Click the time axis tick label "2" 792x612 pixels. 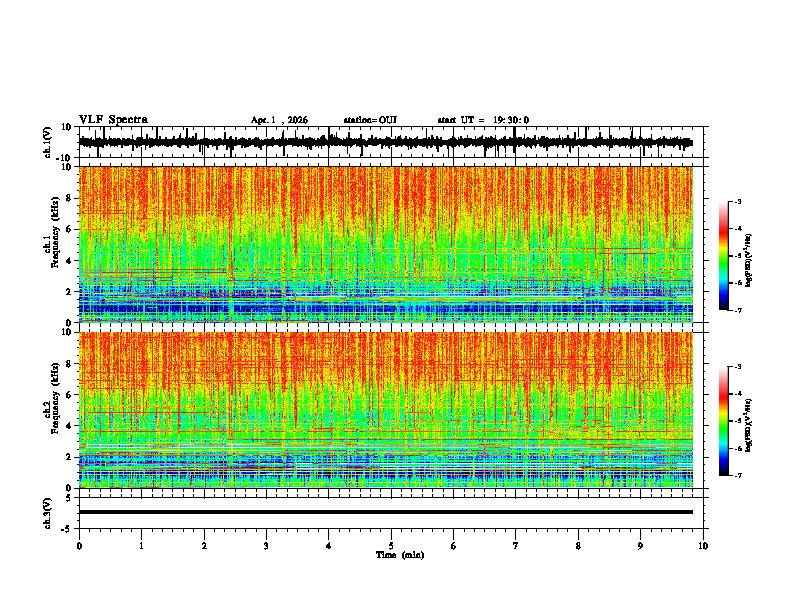tap(204, 546)
